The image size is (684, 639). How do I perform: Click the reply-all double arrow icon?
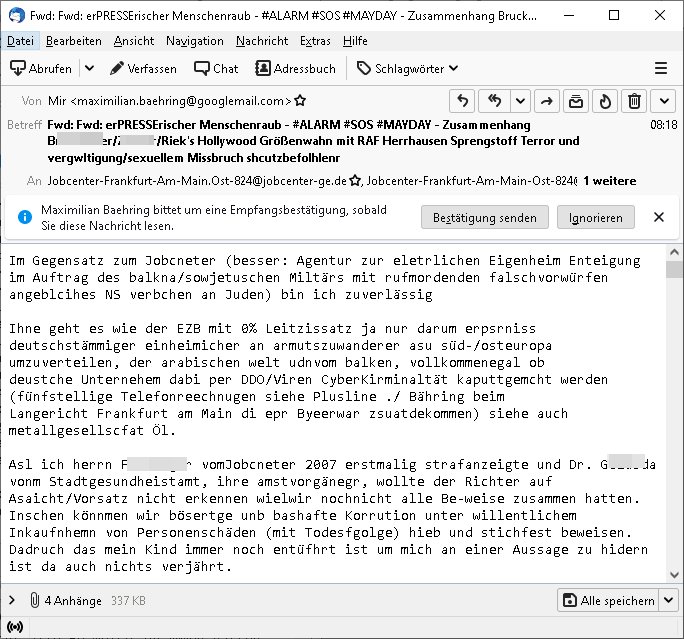coord(494,101)
